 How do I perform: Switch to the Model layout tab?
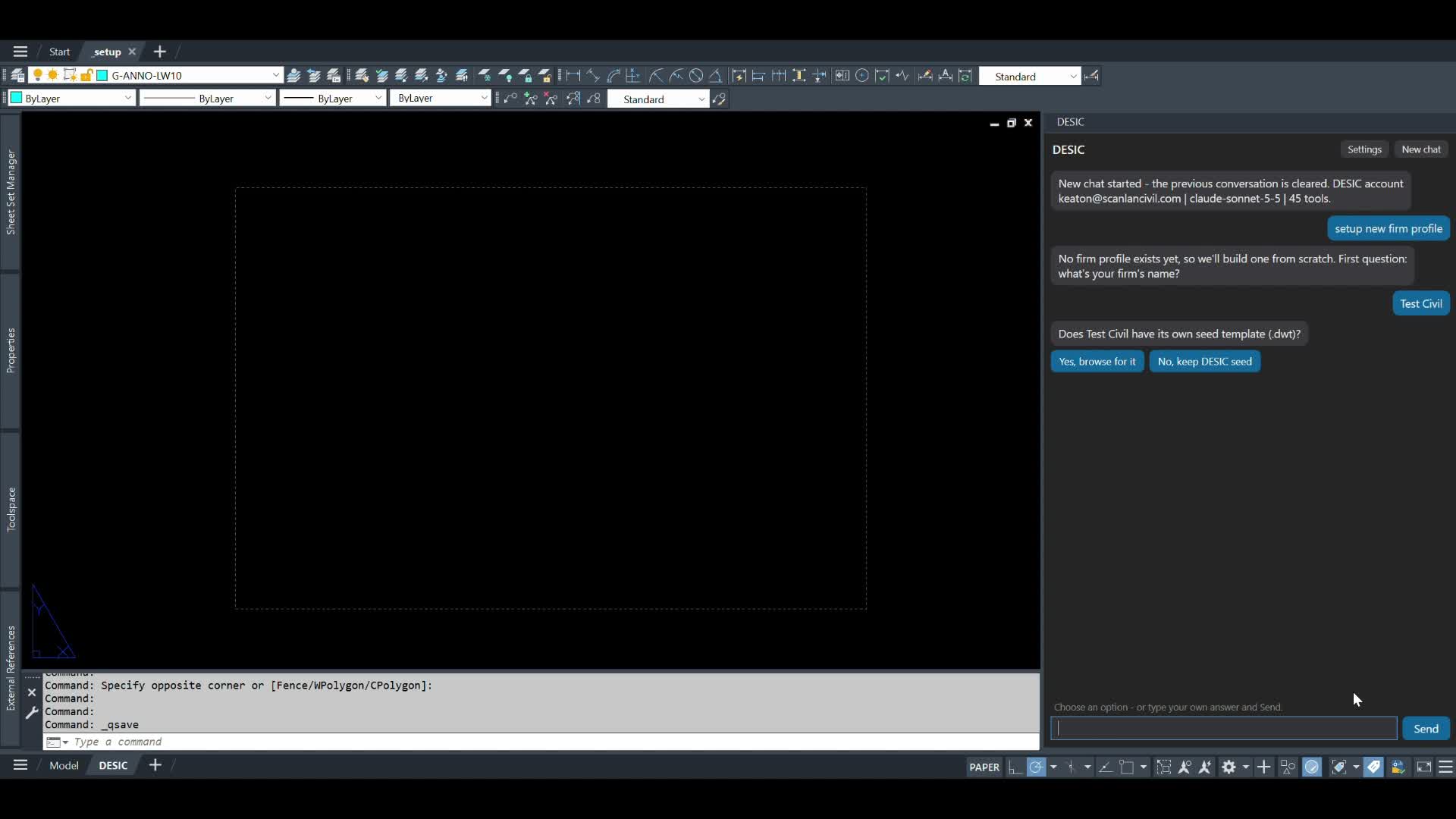point(64,766)
